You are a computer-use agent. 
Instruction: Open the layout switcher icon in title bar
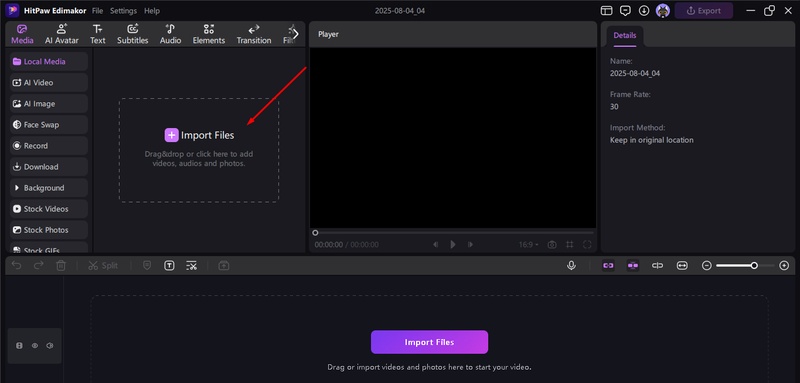[606, 11]
